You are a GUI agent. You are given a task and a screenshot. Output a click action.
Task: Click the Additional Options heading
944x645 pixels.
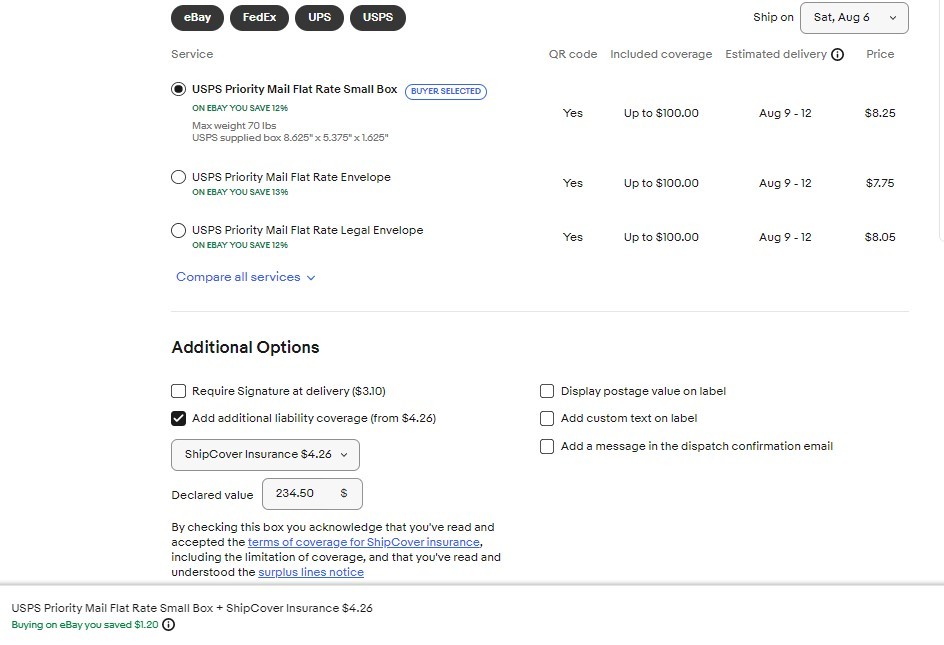pyautogui.click(x=245, y=347)
